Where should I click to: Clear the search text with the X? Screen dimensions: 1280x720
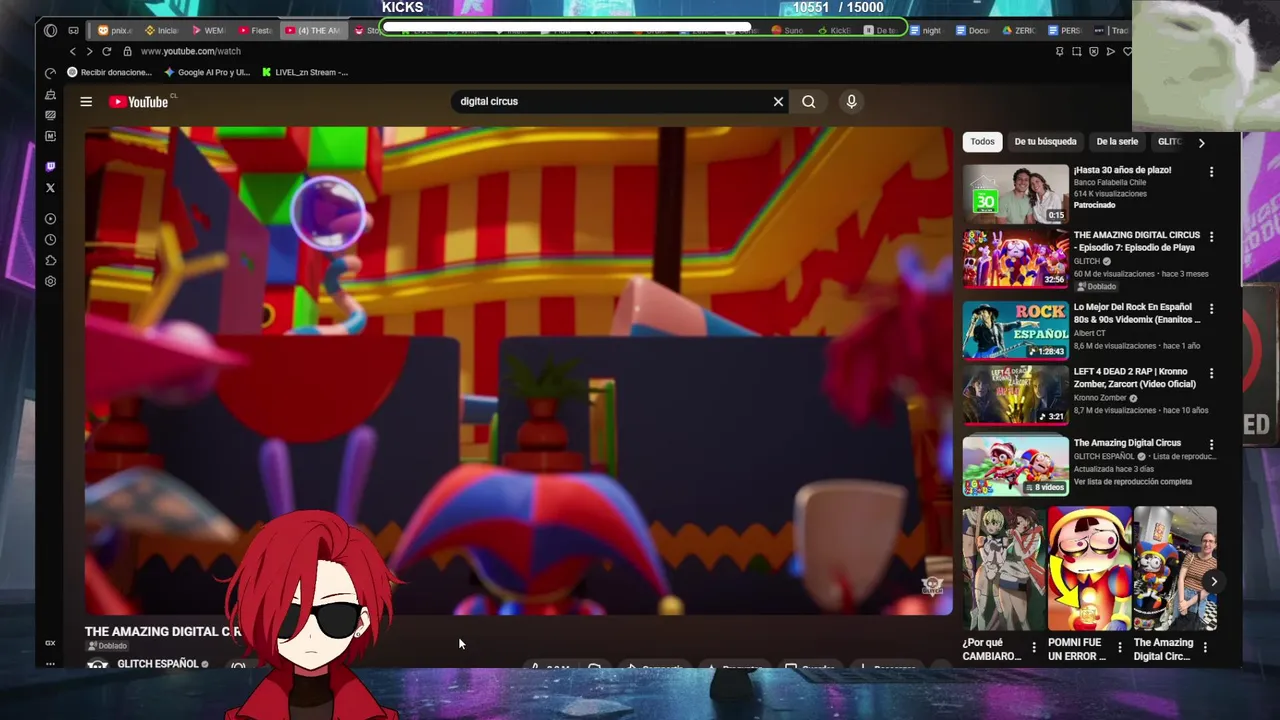click(778, 101)
